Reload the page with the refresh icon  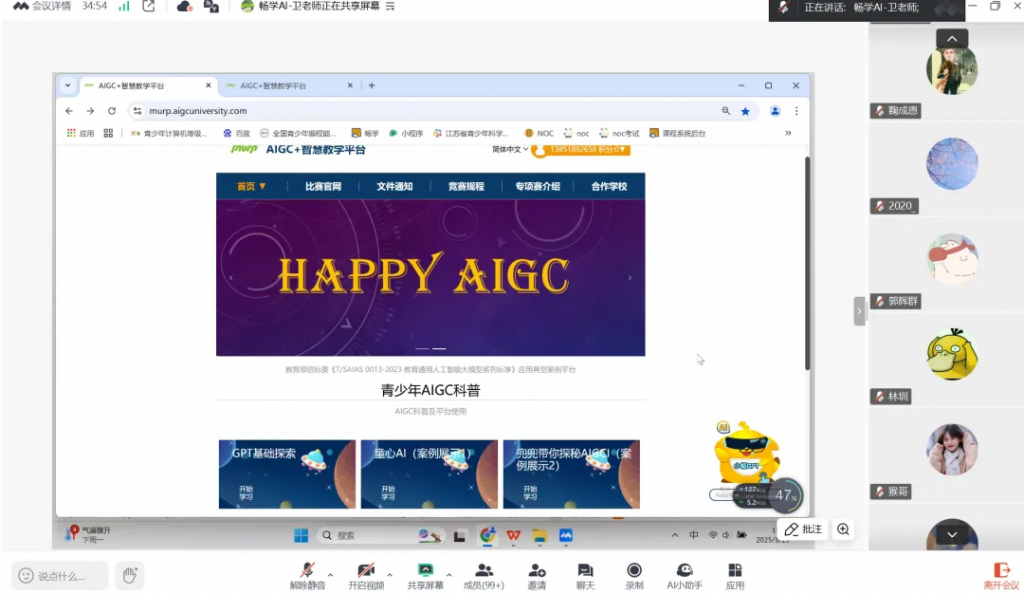112,111
